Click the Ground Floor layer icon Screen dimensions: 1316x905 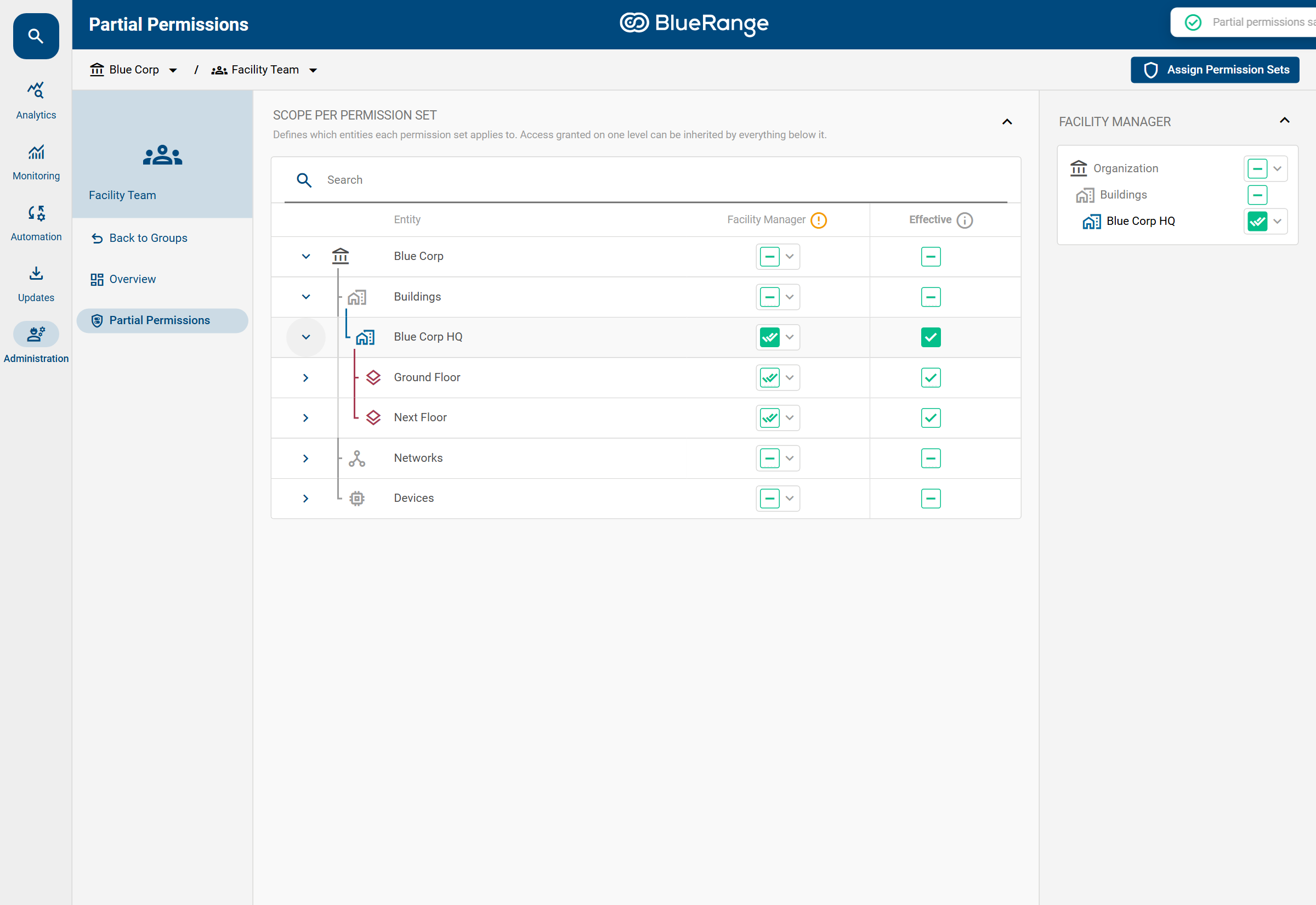(x=373, y=377)
